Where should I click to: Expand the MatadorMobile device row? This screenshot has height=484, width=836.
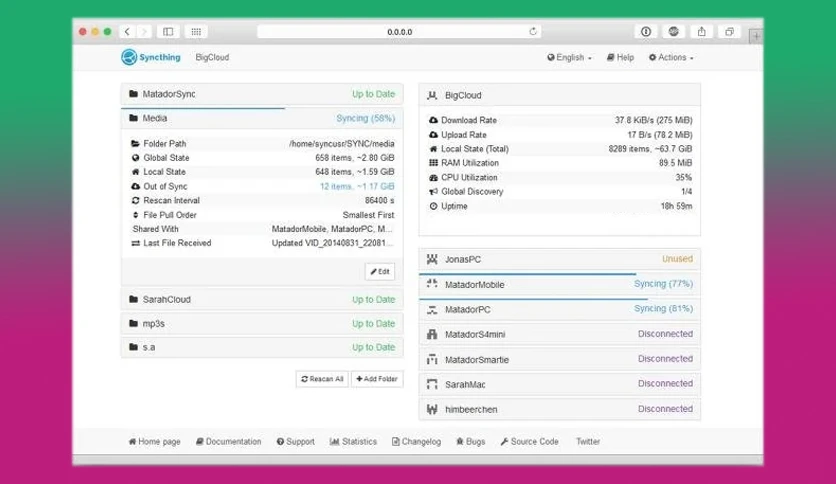point(559,285)
